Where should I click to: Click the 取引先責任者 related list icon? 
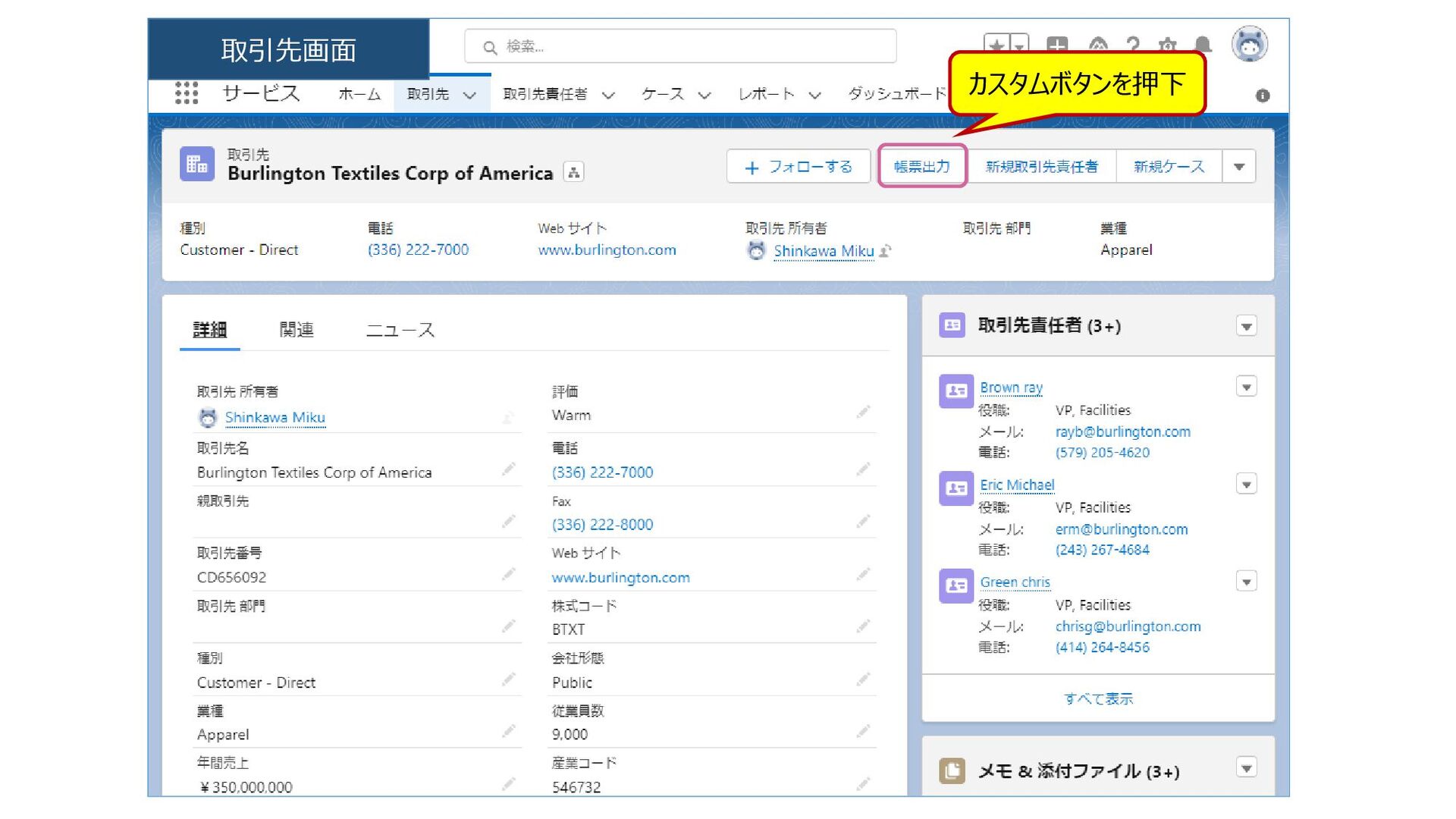pos(952,325)
